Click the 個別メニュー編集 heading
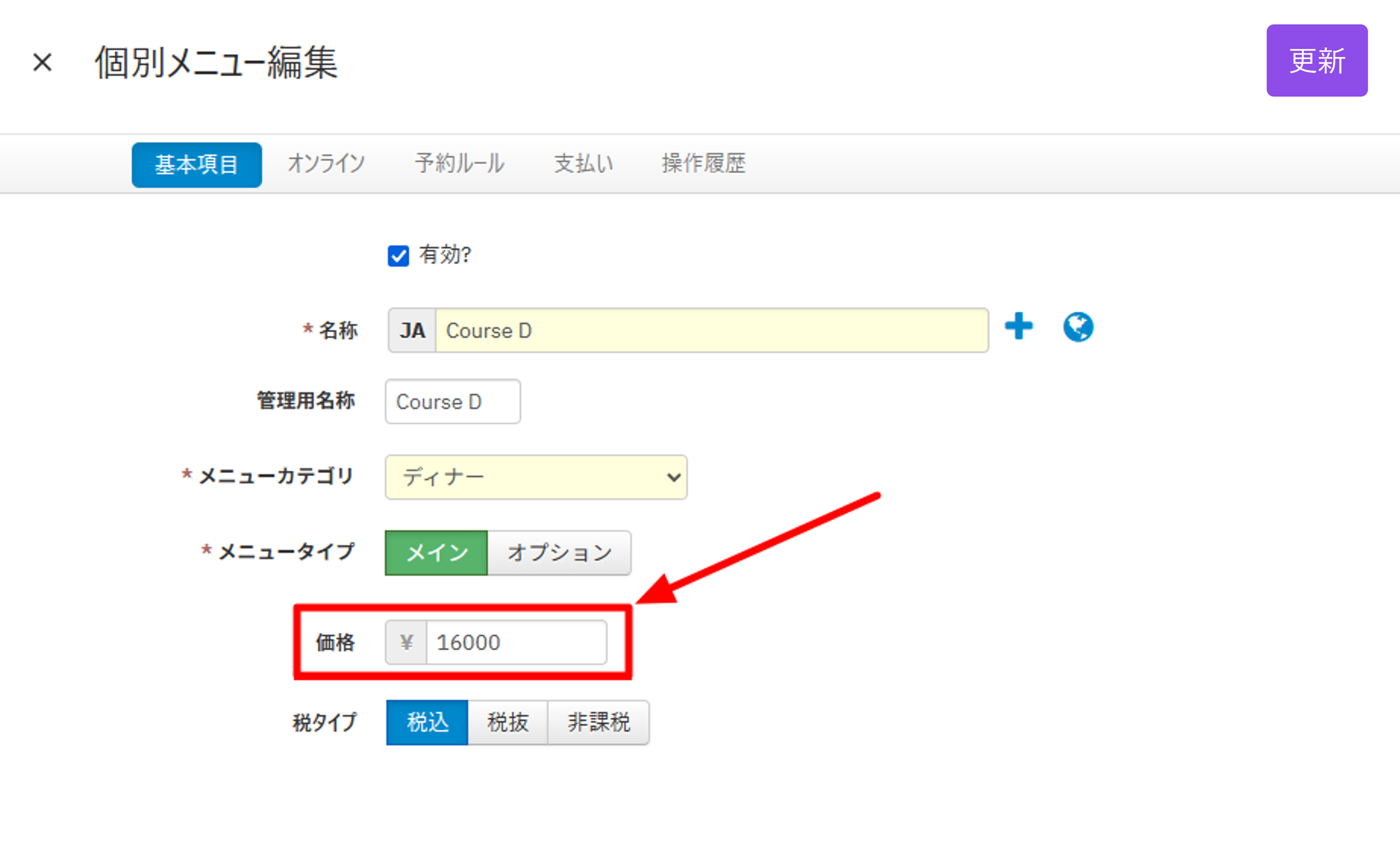 pos(216,62)
